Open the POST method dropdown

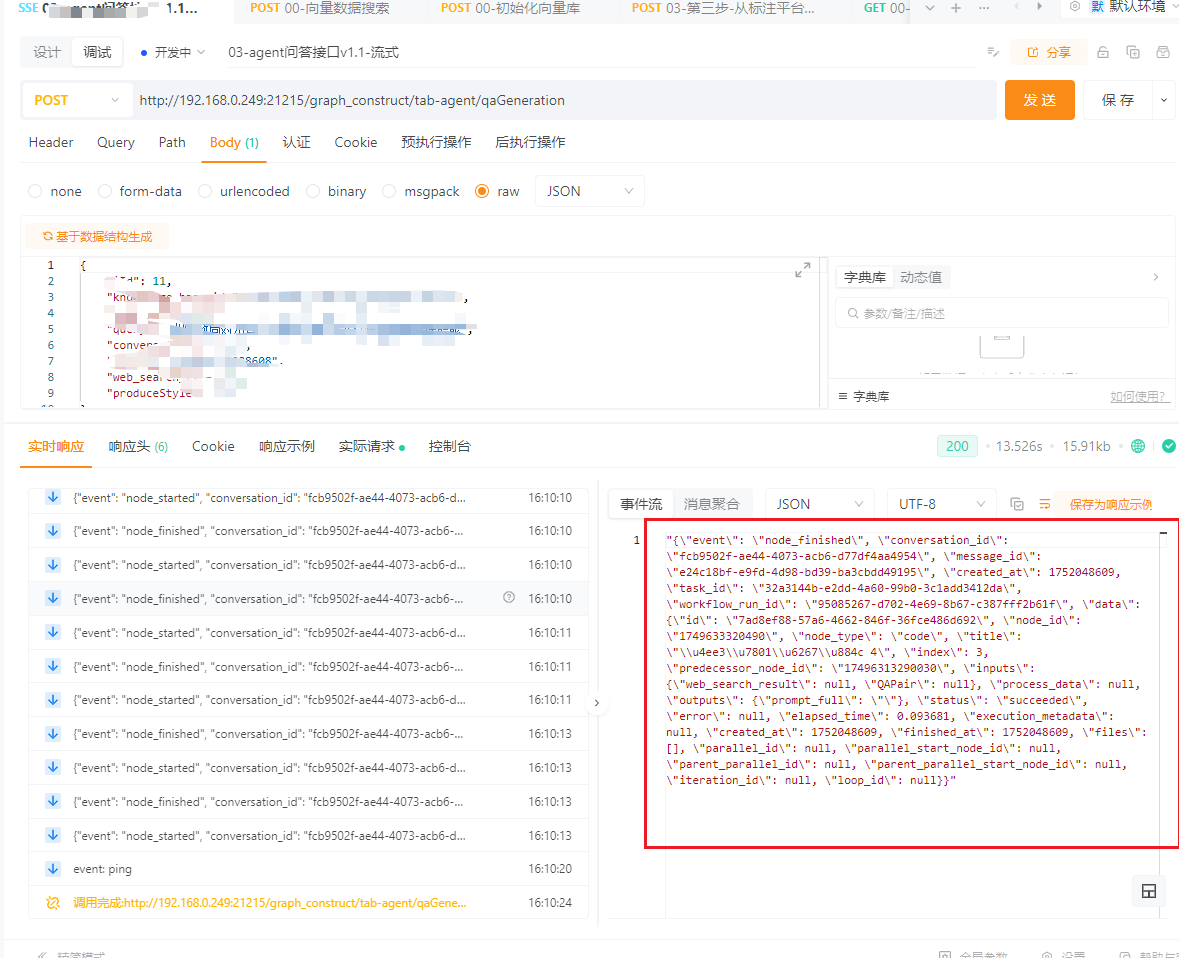coord(76,100)
